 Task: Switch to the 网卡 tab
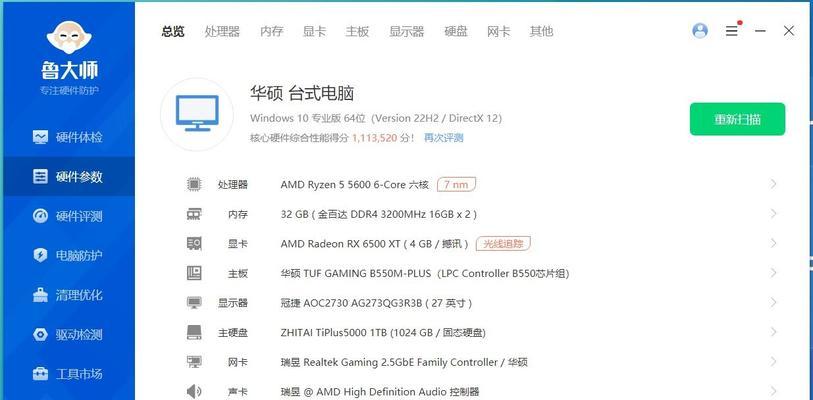pos(499,32)
